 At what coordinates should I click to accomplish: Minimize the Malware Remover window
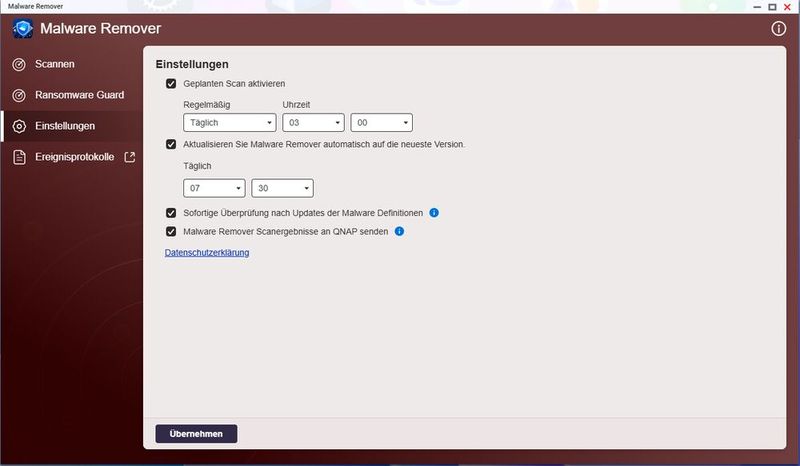pos(757,7)
